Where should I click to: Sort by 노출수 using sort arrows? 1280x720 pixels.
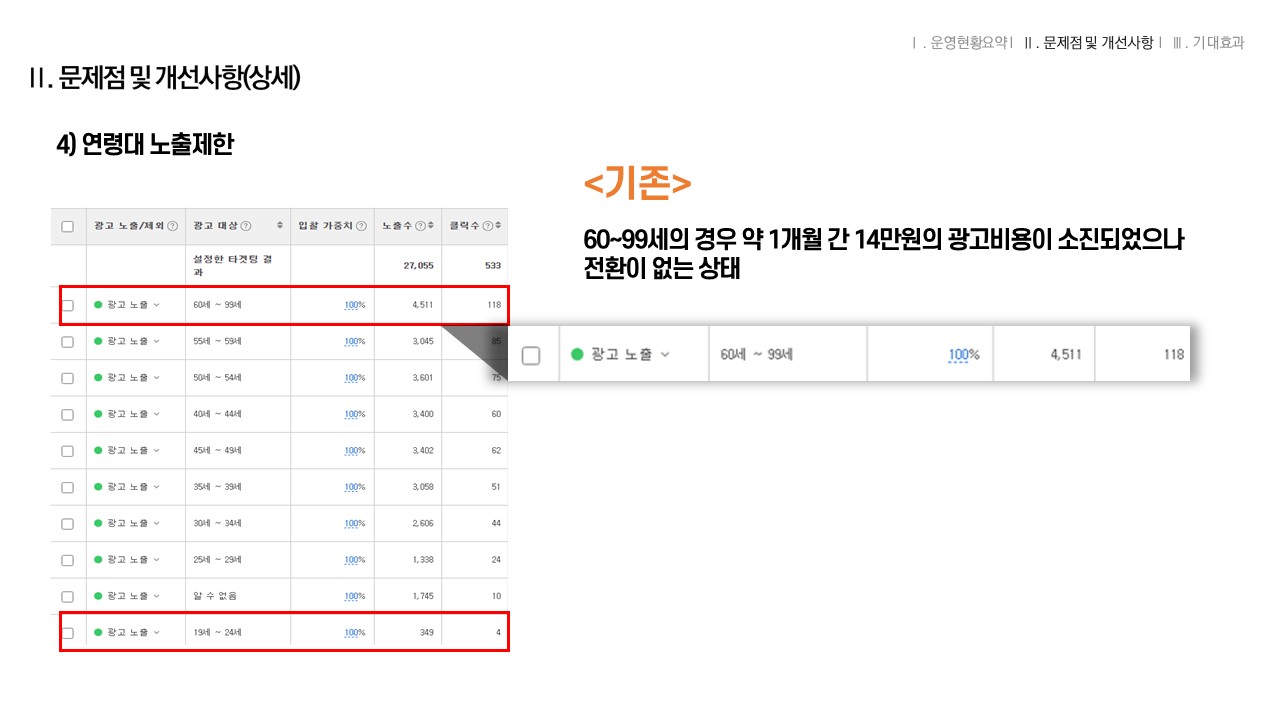(432, 227)
